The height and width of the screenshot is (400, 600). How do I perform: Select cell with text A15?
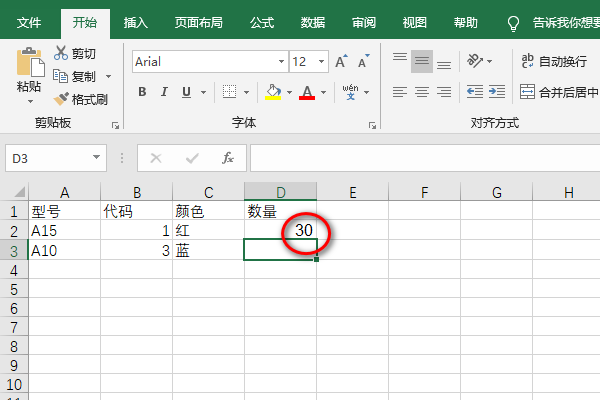tap(64, 231)
